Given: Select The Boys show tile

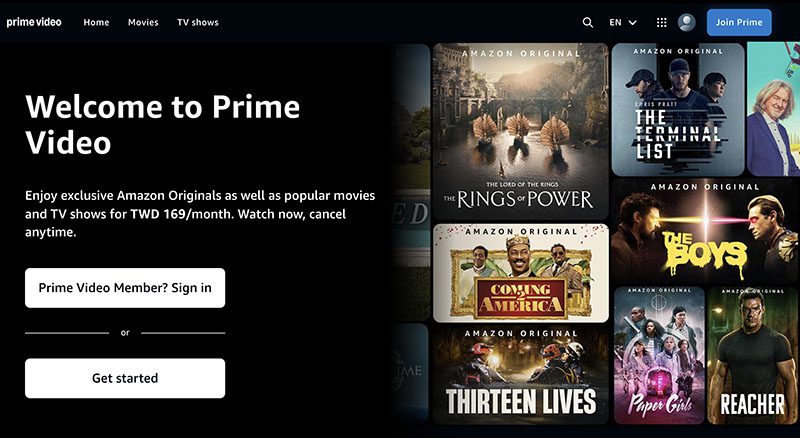Looking at the screenshot, I should (706, 231).
